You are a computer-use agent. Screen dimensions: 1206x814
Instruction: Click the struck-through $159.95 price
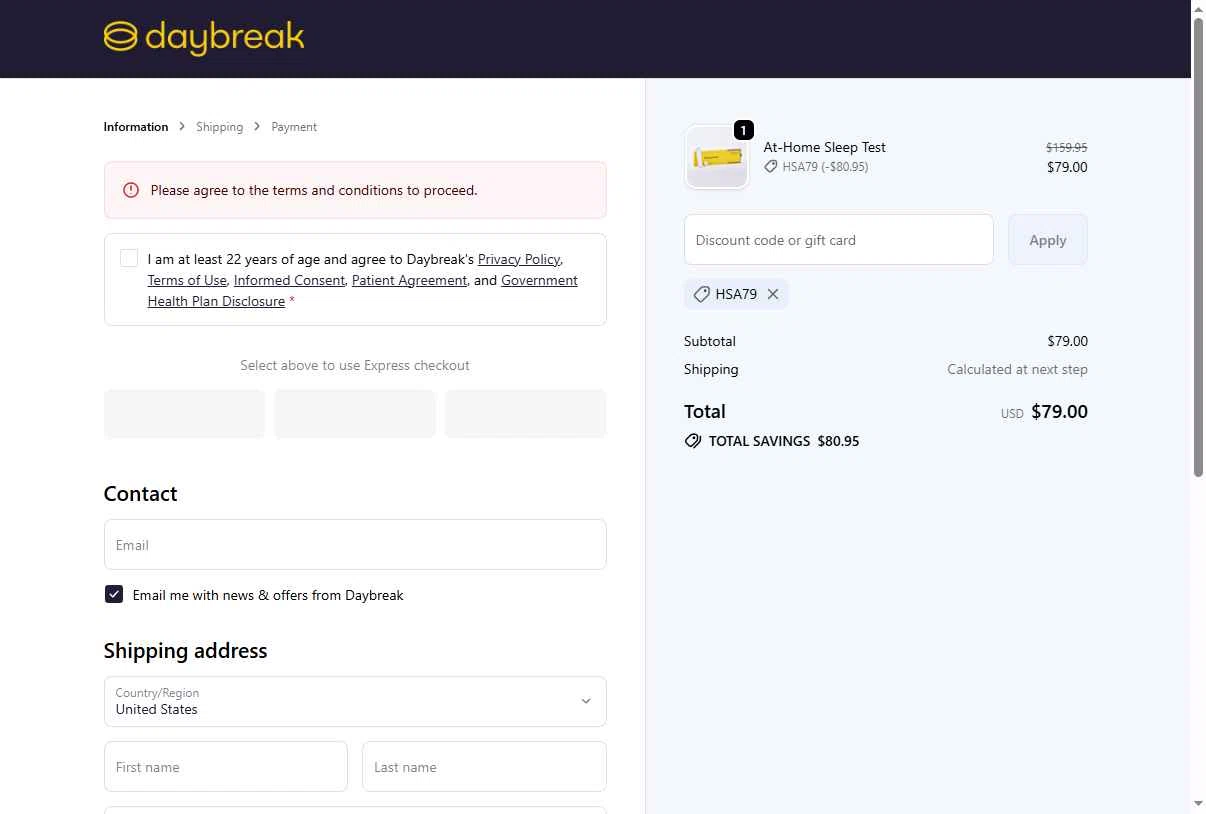(x=1066, y=147)
